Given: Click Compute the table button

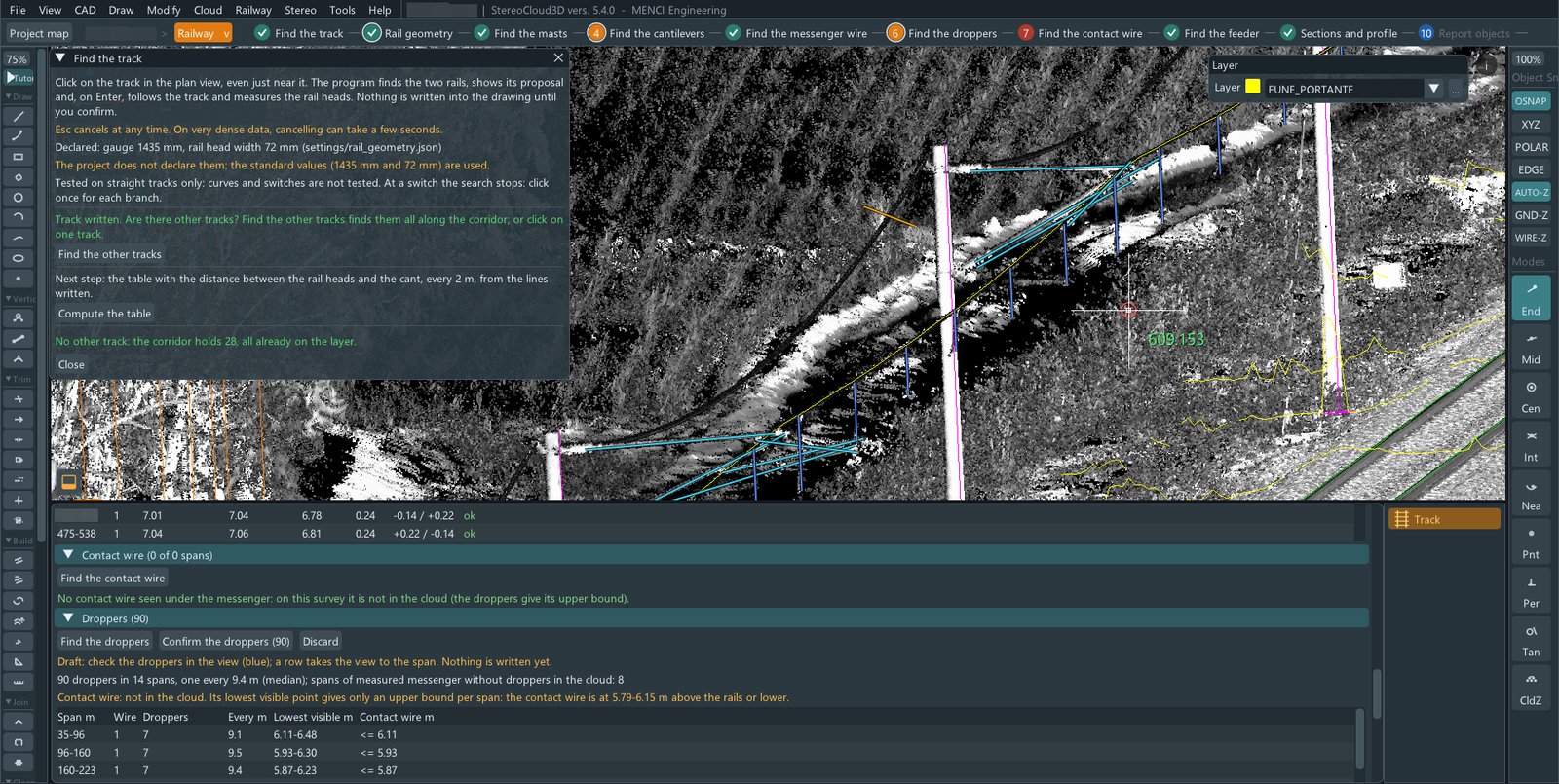Looking at the screenshot, I should point(104,314).
